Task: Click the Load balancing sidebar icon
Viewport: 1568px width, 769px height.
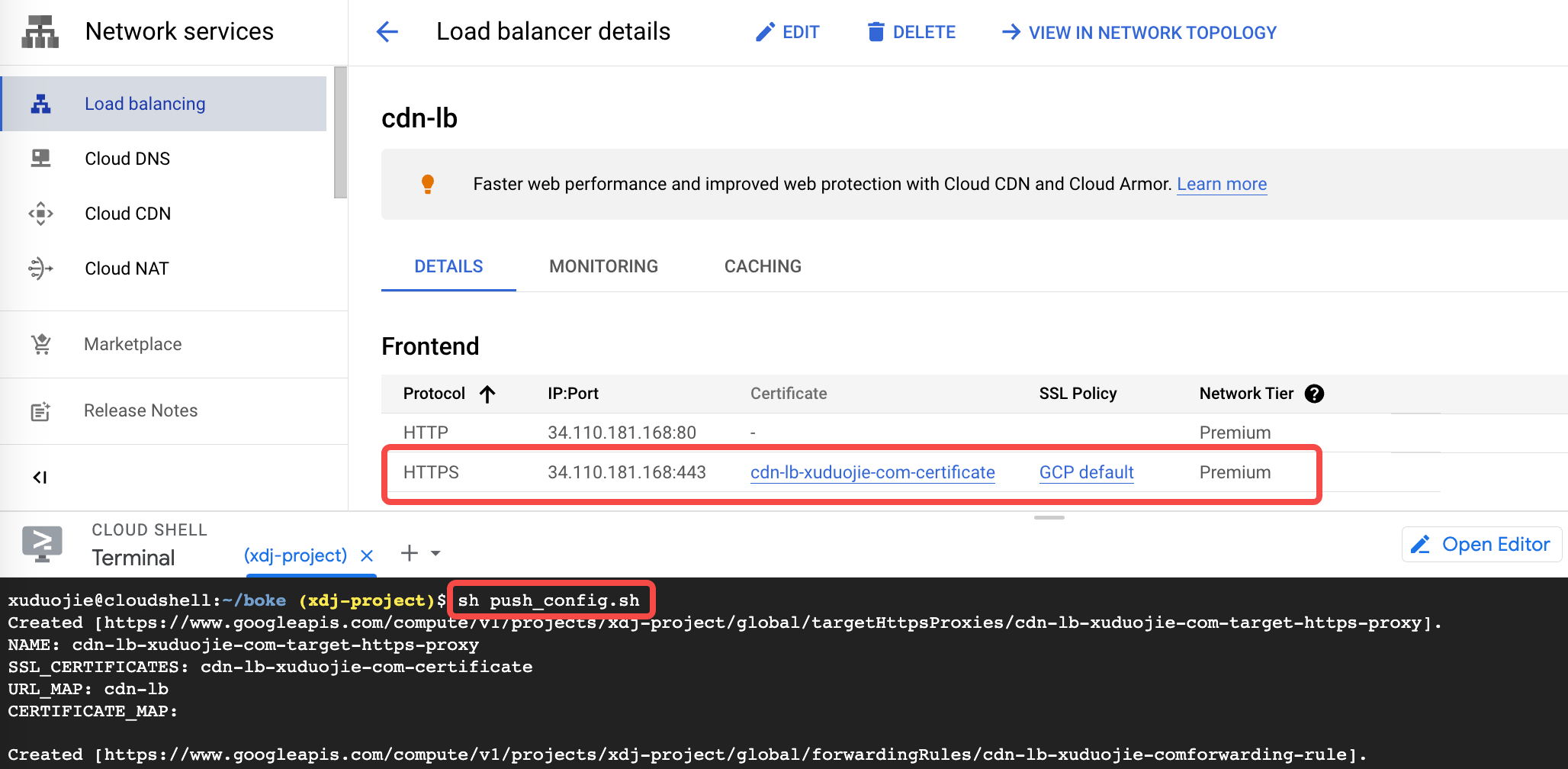Action: [x=40, y=104]
